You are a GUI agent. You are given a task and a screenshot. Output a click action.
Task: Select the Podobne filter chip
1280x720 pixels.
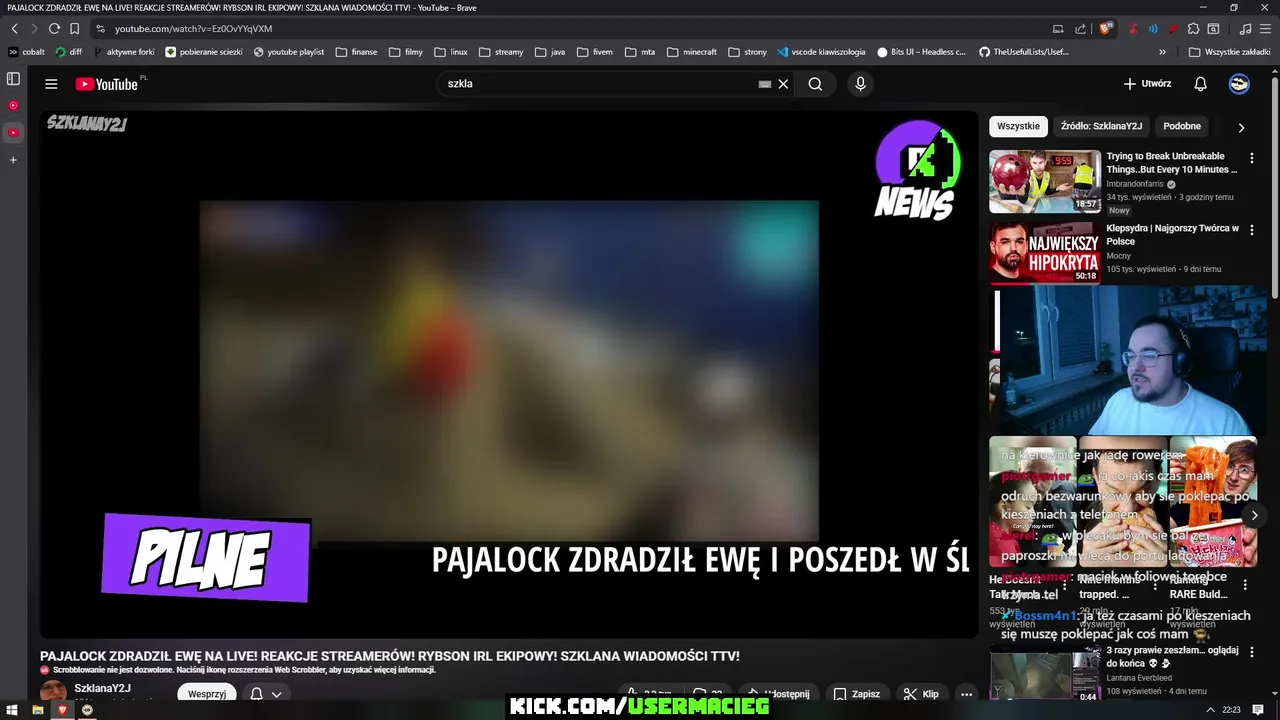coord(1182,126)
